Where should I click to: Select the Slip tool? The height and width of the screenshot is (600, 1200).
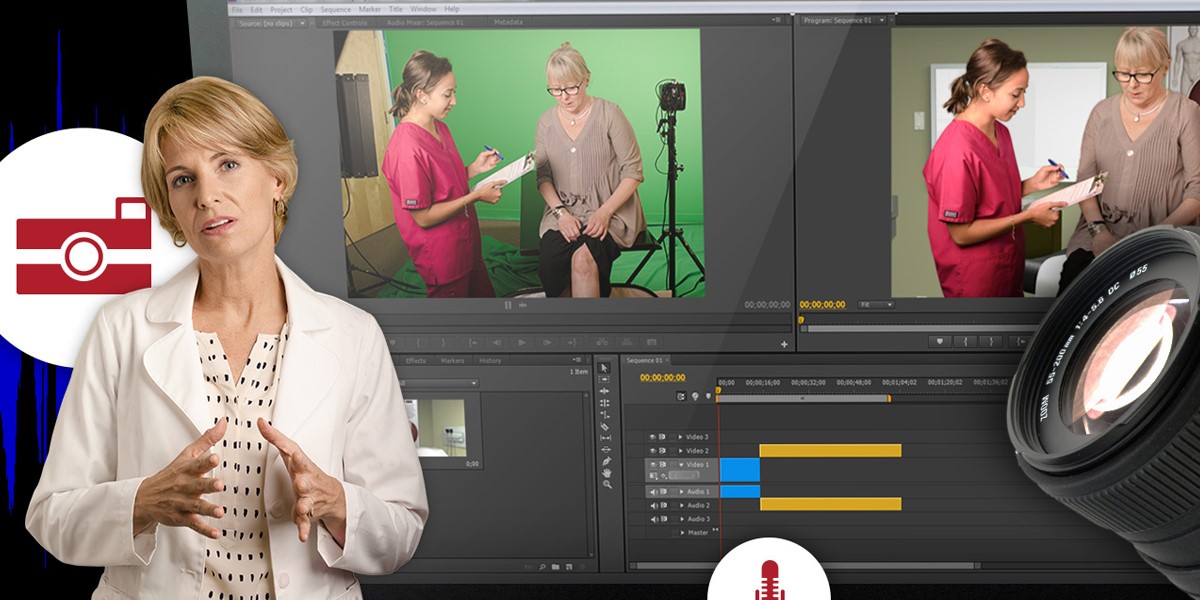tap(605, 437)
